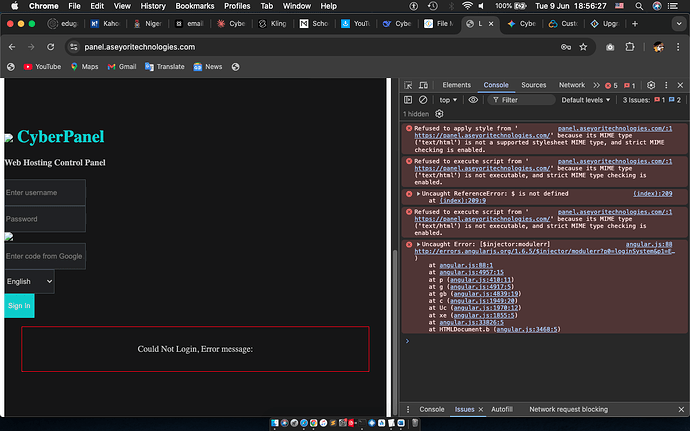
Task: Click the 5 errors counter badge
Action: coord(611,85)
